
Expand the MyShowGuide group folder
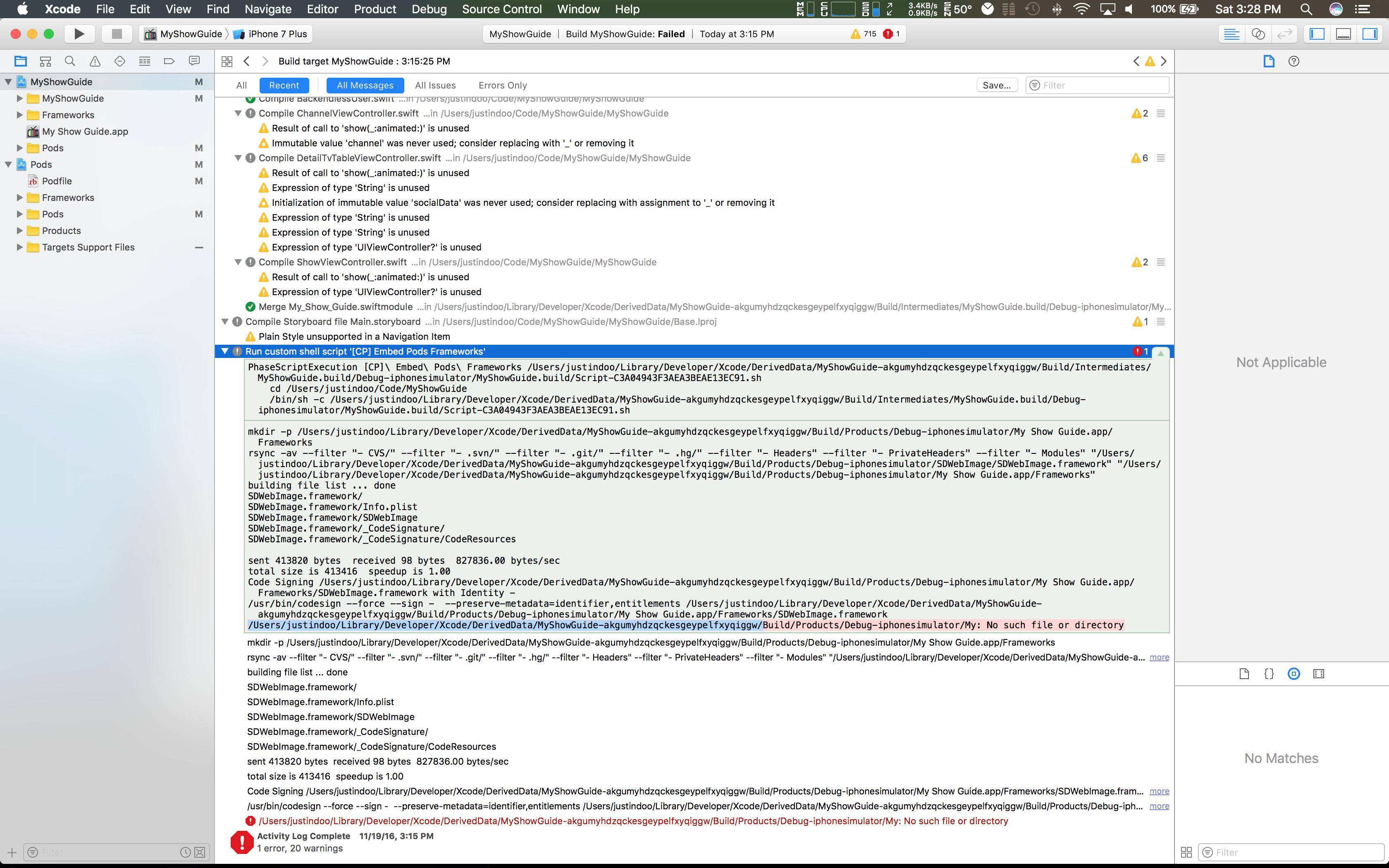[19, 98]
